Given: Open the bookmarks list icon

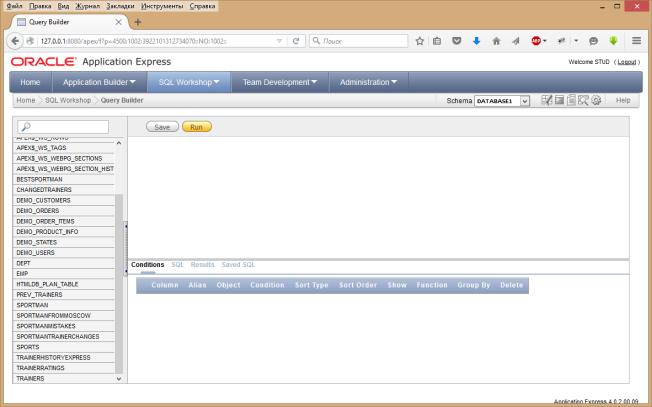Looking at the screenshot, I should [x=437, y=41].
